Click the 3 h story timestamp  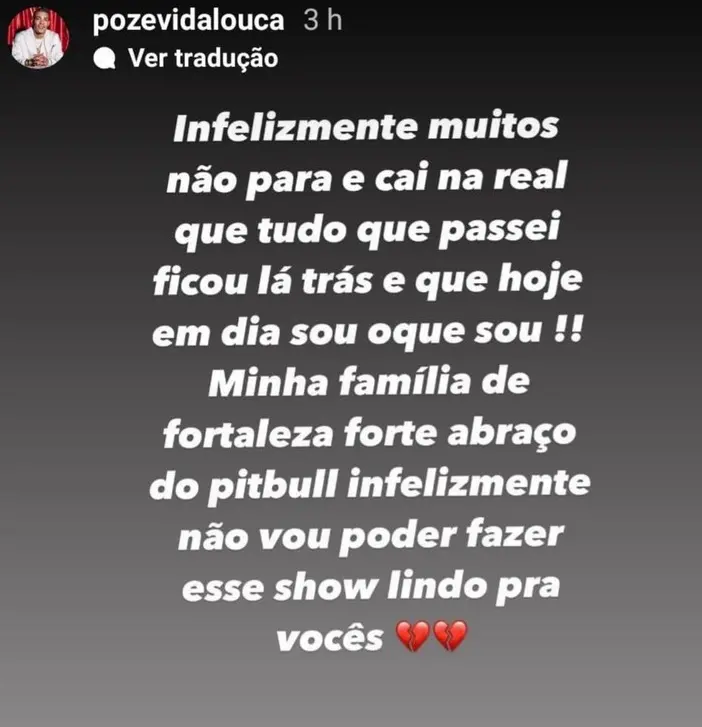pyautogui.click(x=323, y=20)
